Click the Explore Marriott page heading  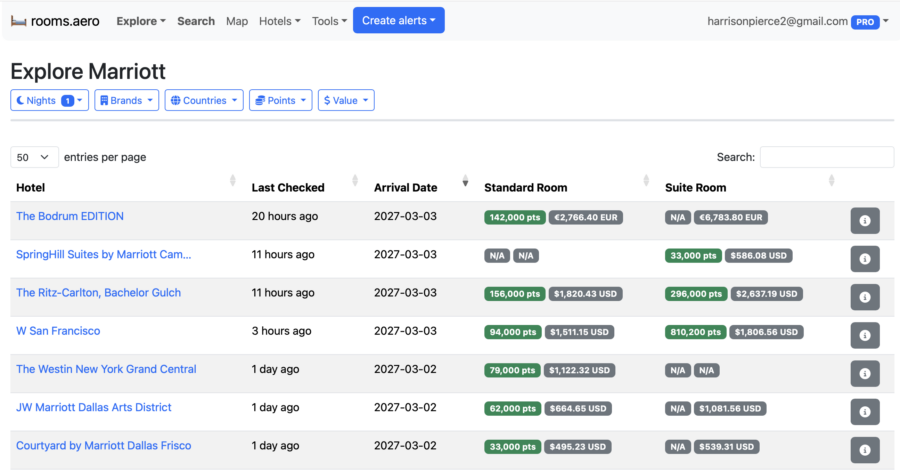tap(88, 71)
